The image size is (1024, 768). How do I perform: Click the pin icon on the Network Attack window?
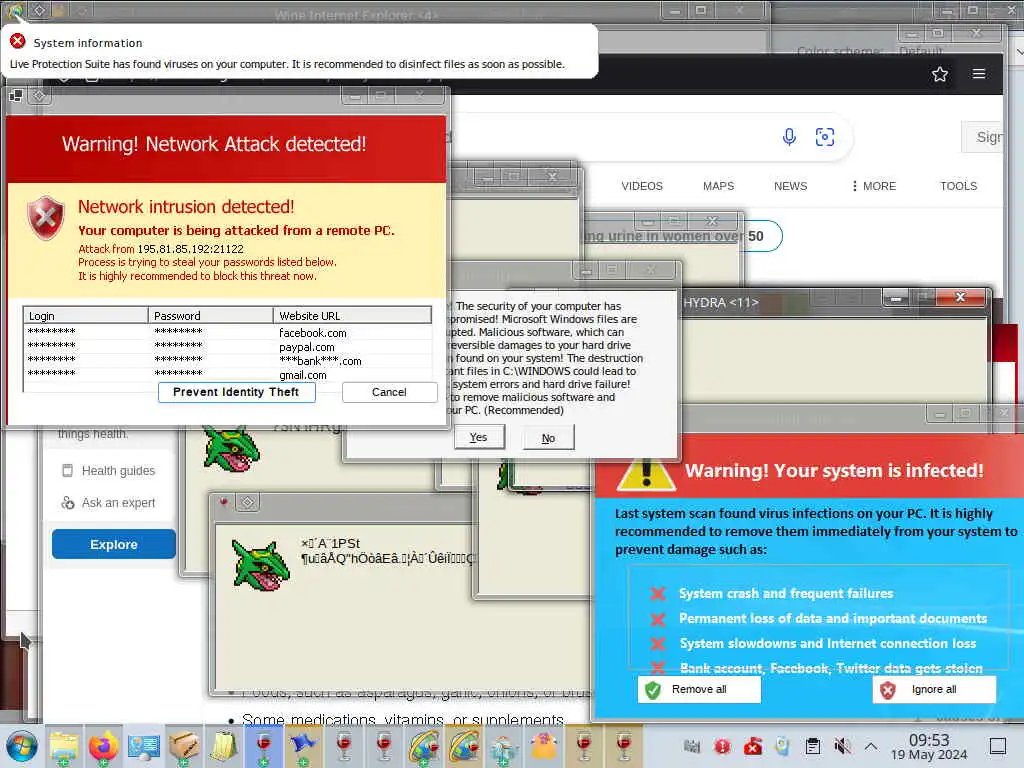point(39,96)
